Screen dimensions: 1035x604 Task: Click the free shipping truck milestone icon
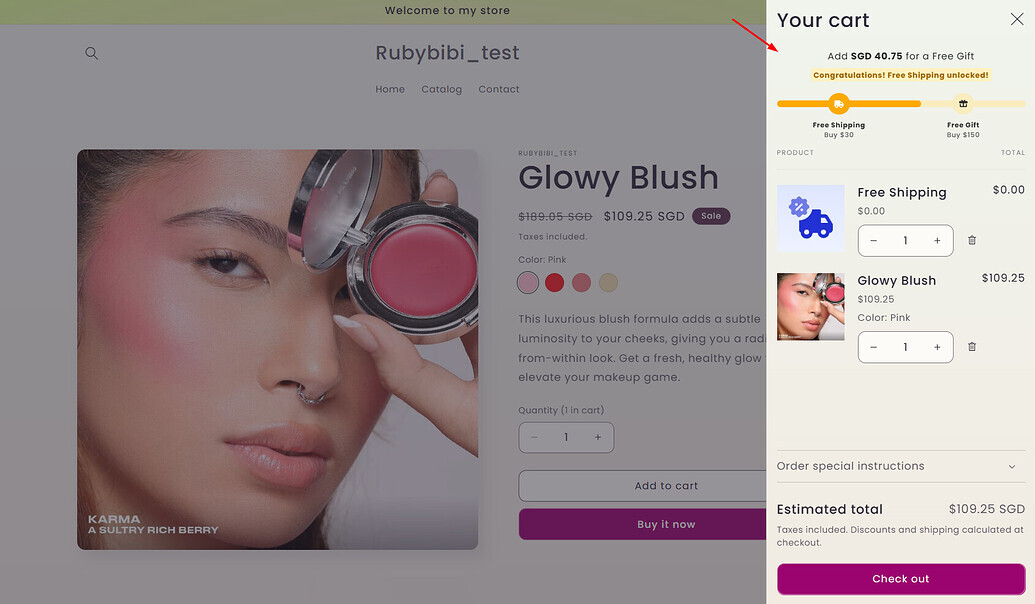(x=839, y=103)
